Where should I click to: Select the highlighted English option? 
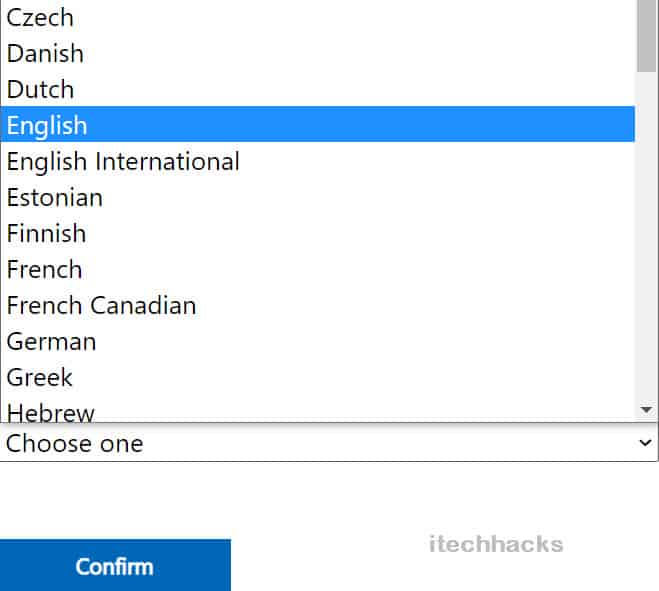tap(47, 125)
